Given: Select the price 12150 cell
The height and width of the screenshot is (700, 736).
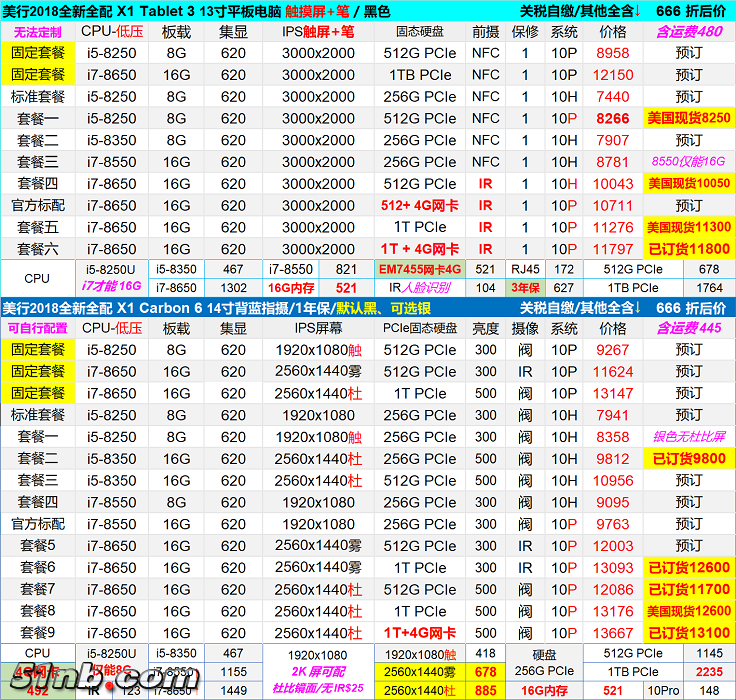Looking at the screenshot, I should click(x=613, y=75).
